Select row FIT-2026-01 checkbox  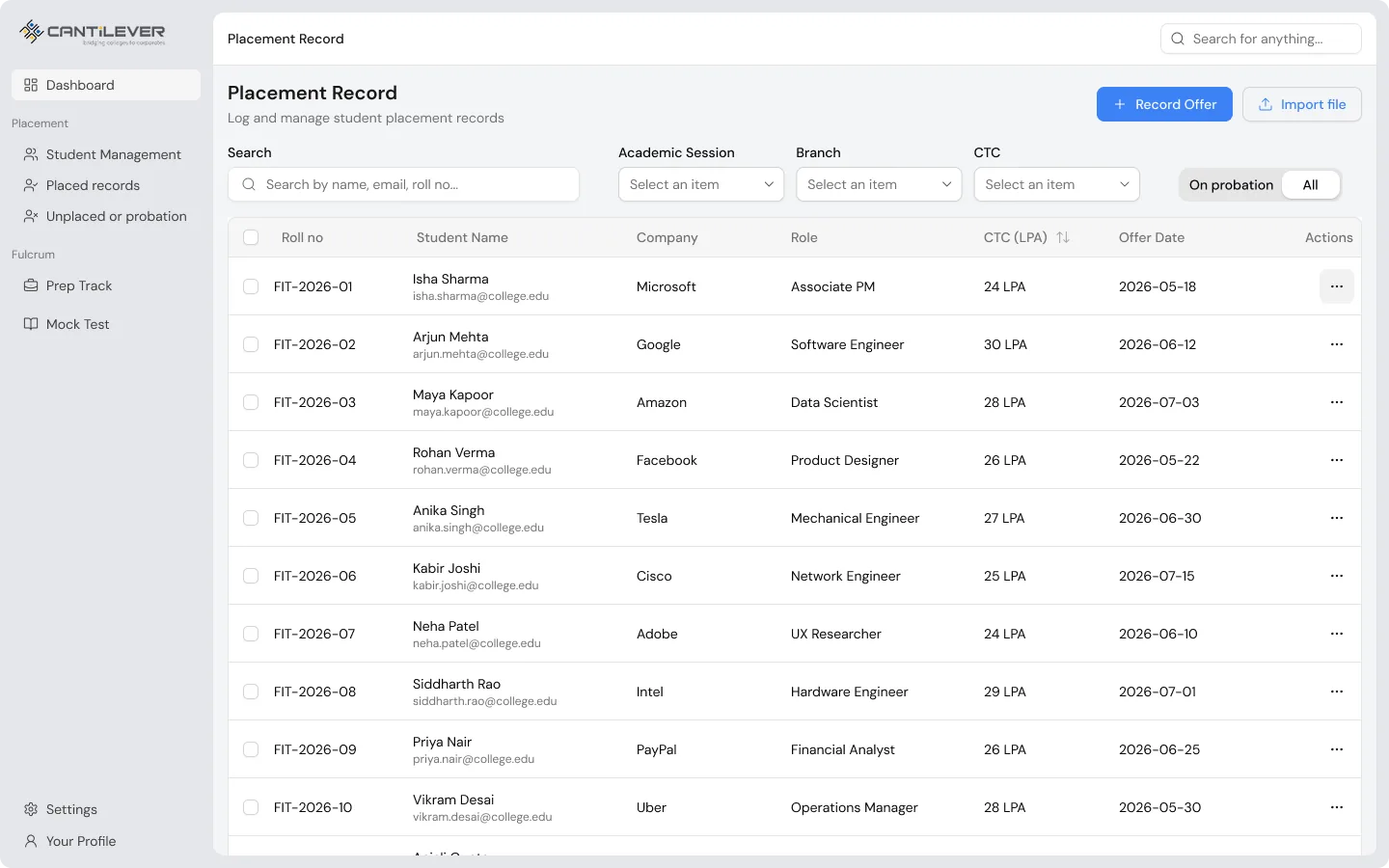251,286
